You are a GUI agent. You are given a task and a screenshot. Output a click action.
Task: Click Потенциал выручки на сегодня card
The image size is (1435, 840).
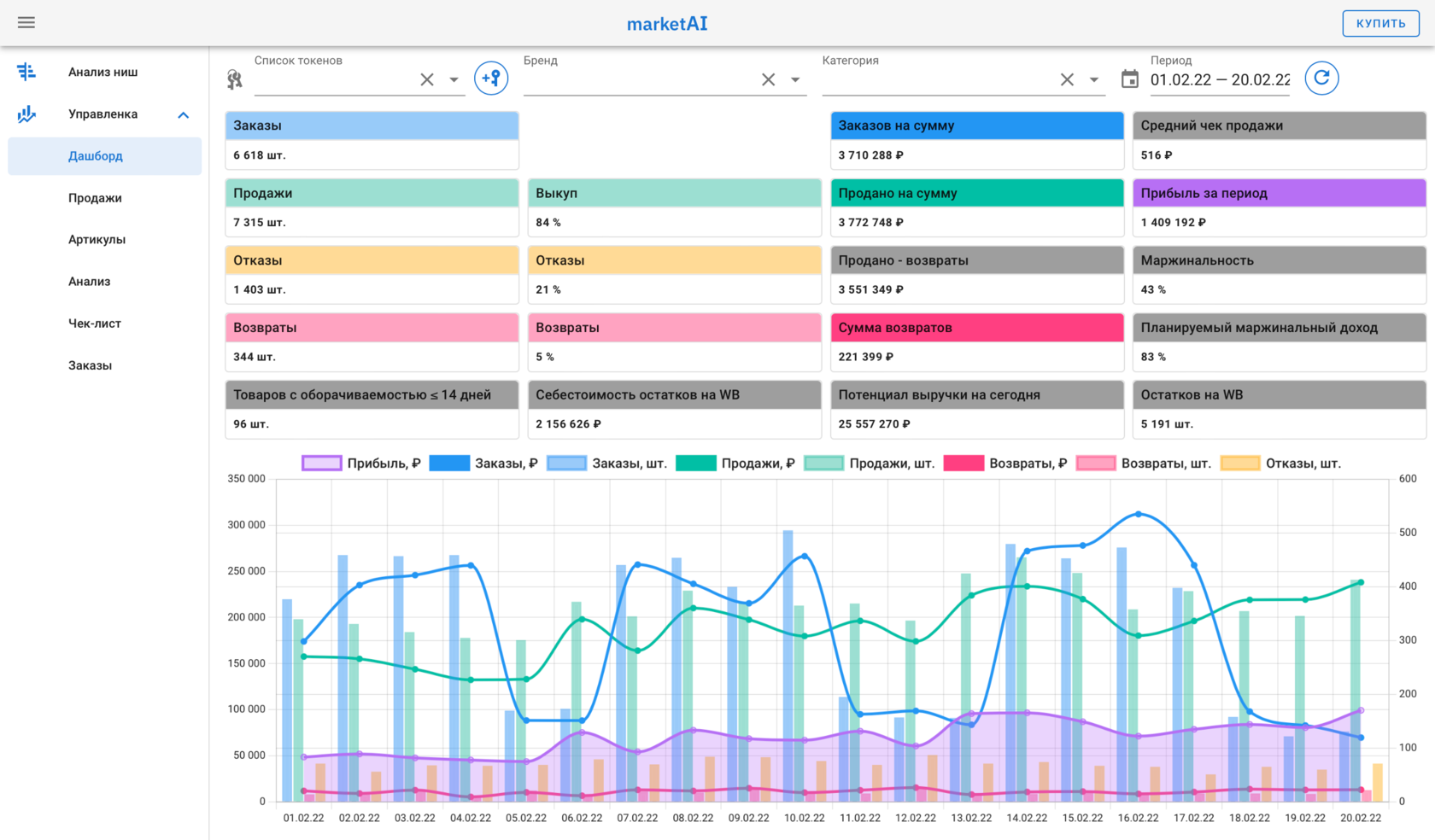coord(977,409)
